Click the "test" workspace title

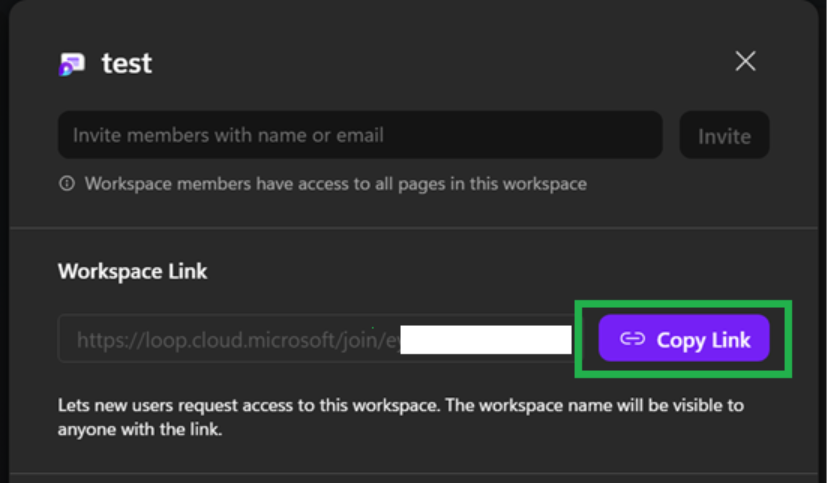pos(127,64)
